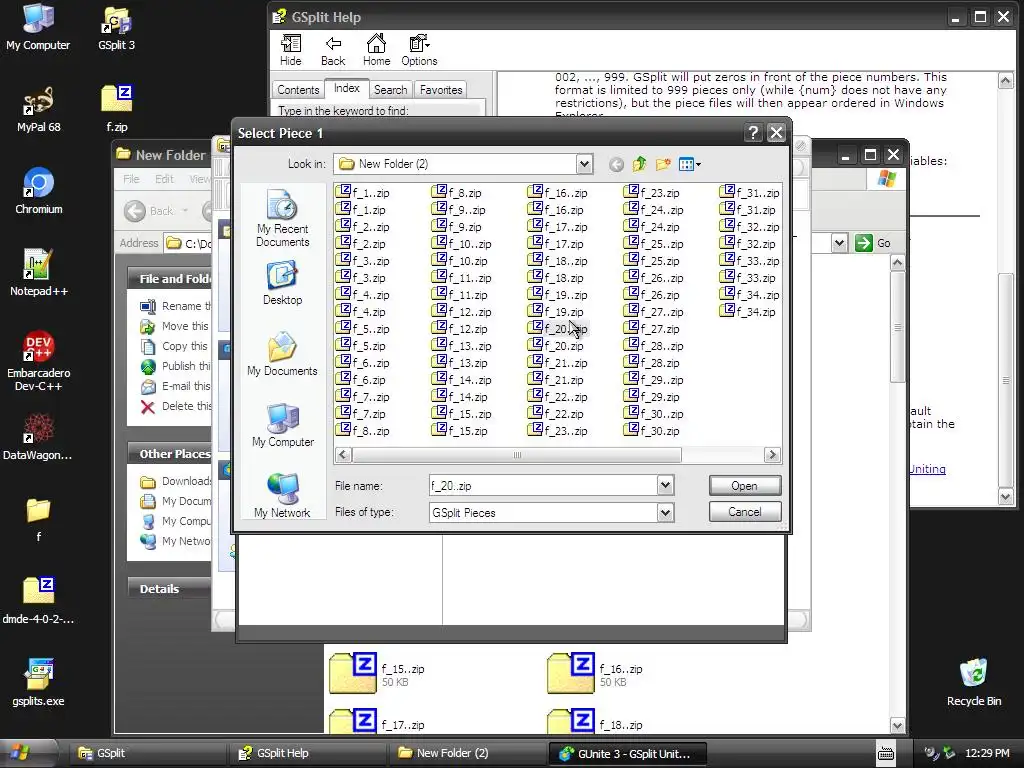The image size is (1024, 768).
Task: Switch to the Favorites tab in GSplit Help
Action: point(441,90)
